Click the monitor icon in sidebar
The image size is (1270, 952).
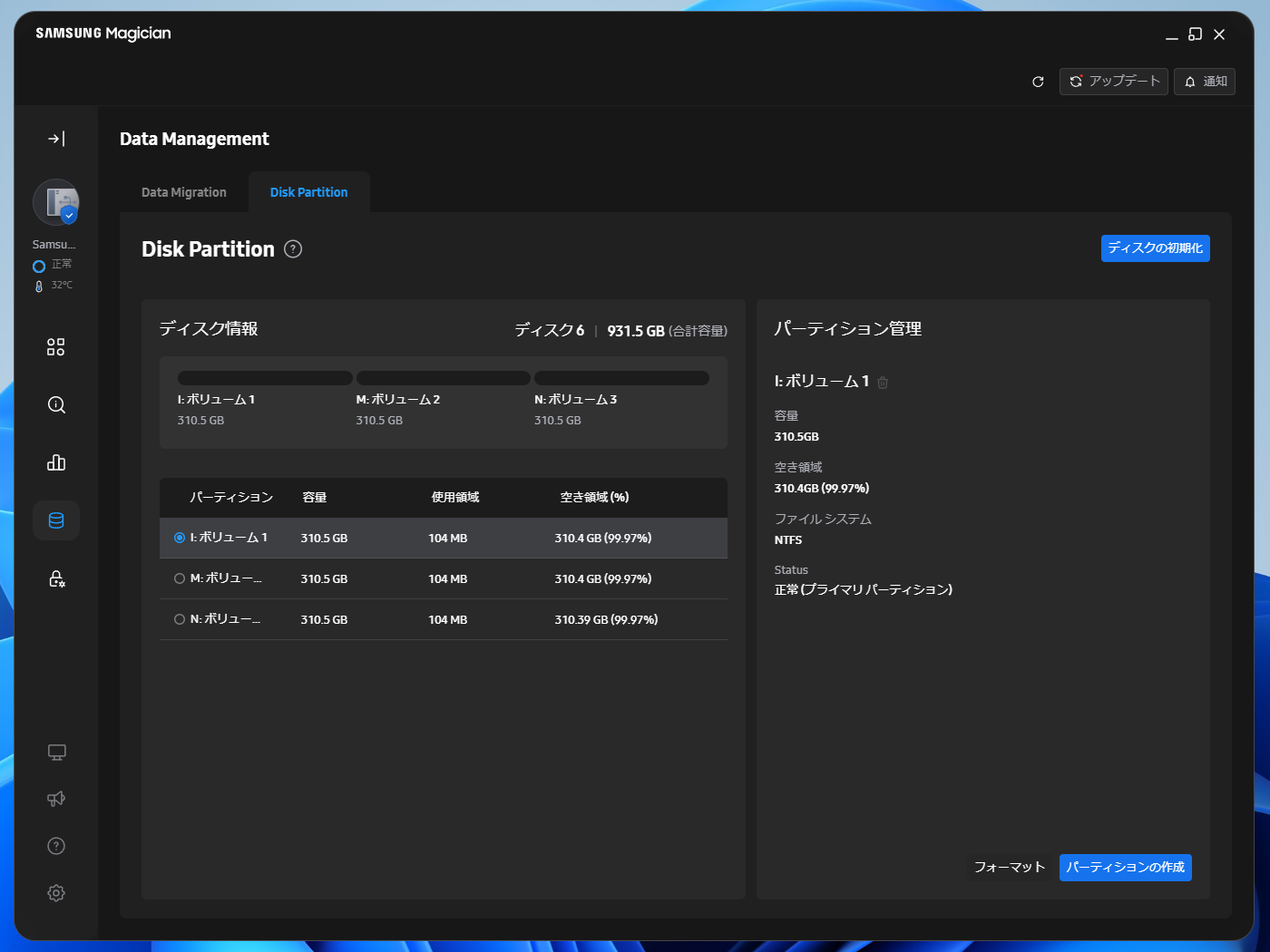56,753
